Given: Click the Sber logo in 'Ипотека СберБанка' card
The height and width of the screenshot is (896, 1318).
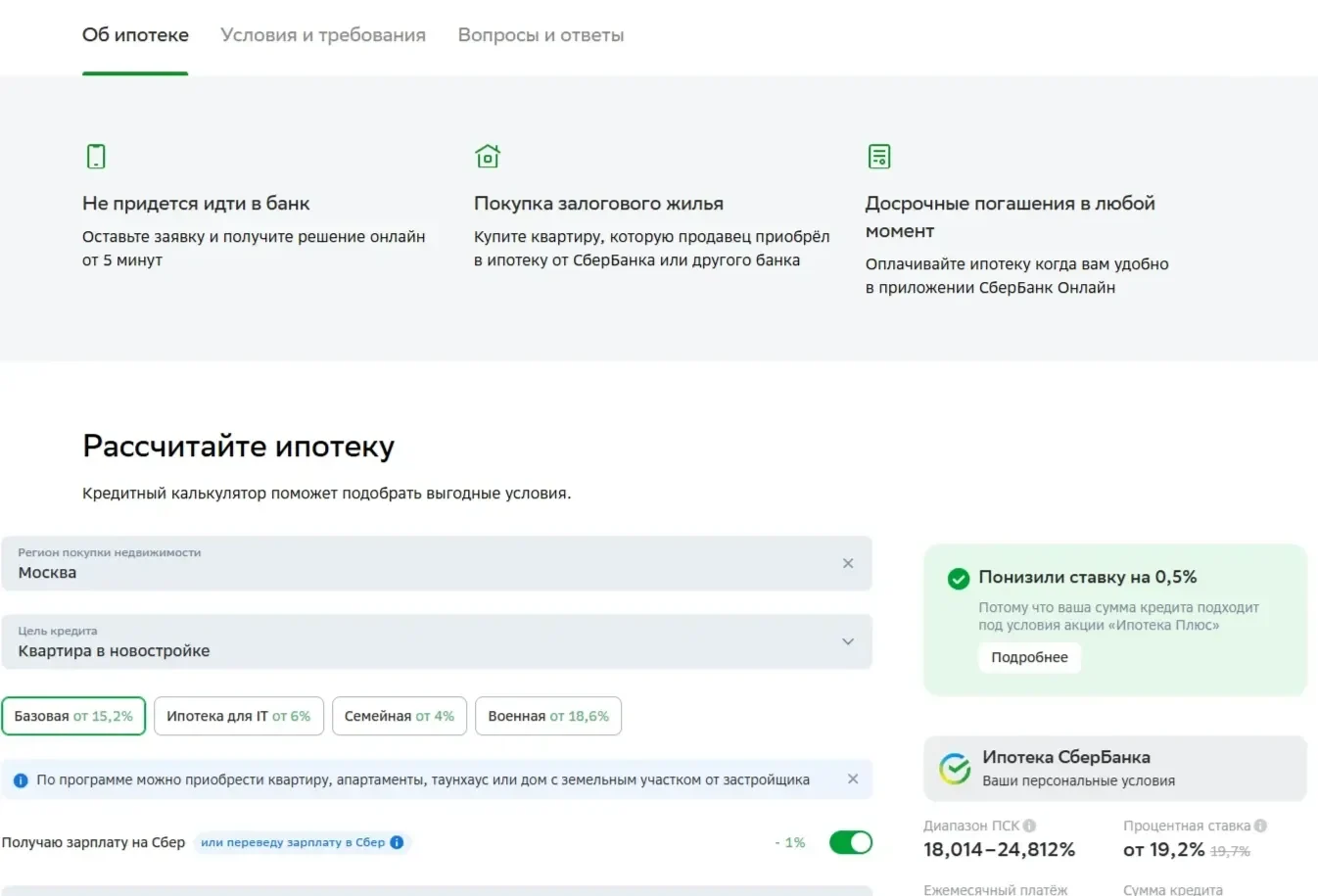Looking at the screenshot, I should click(x=955, y=769).
